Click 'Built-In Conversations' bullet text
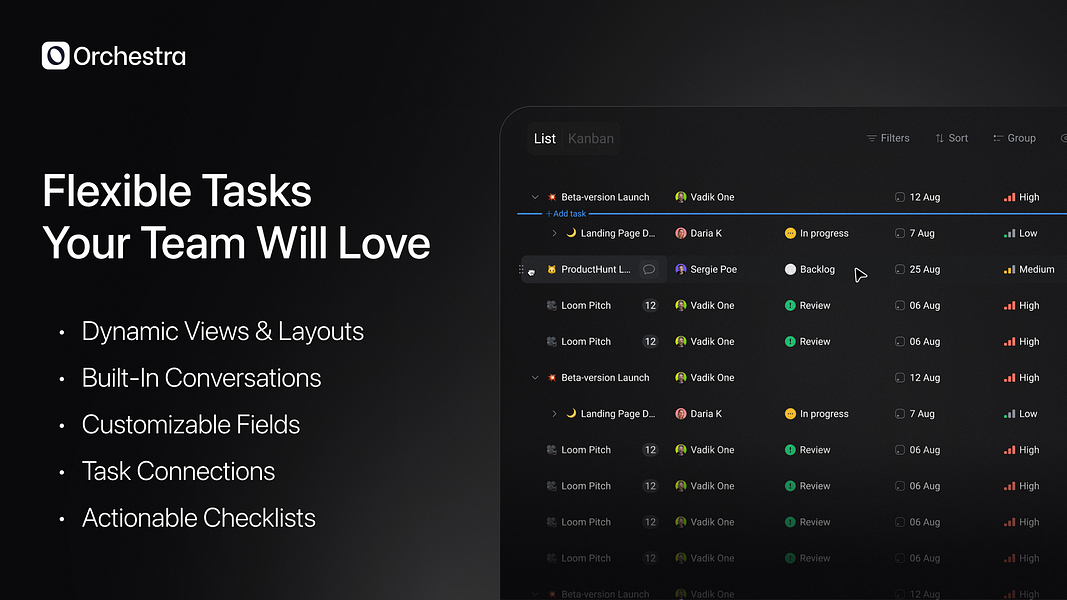The image size is (1067, 600). coord(201,378)
